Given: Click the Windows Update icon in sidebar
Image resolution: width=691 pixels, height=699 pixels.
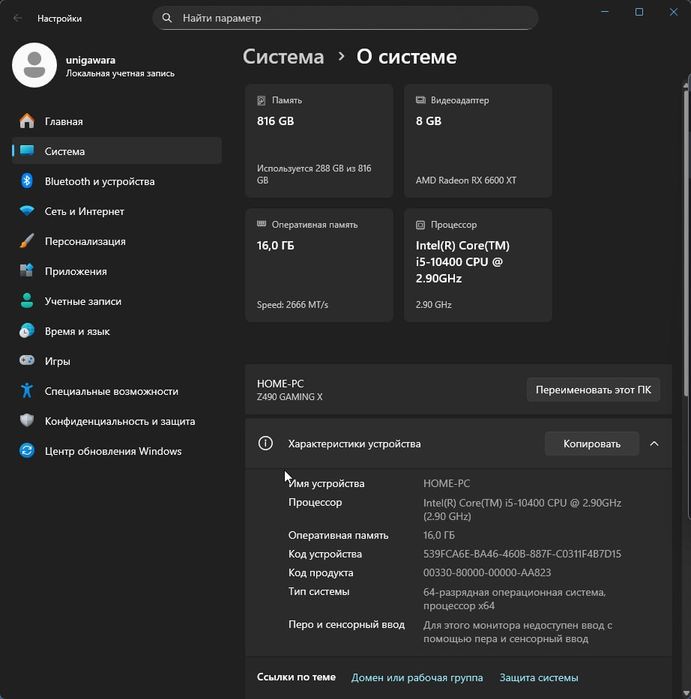Looking at the screenshot, I should [x=27, y=451].
